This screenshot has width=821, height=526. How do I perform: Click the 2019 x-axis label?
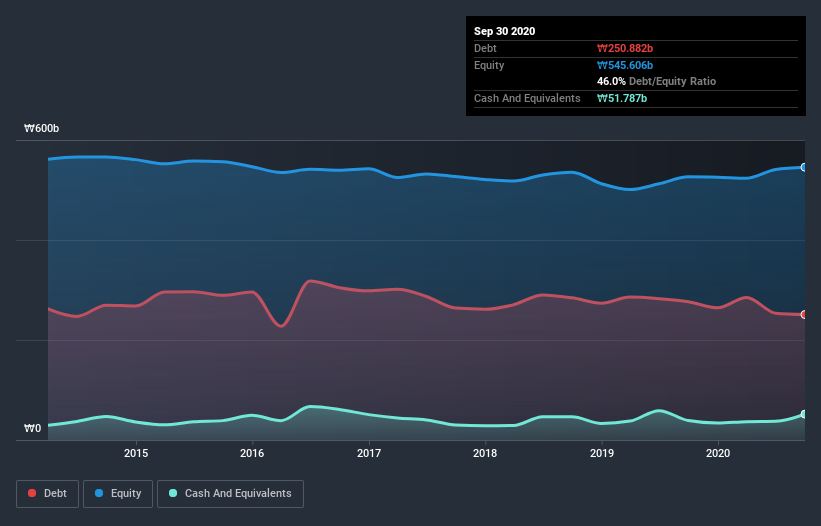(602, 453)
